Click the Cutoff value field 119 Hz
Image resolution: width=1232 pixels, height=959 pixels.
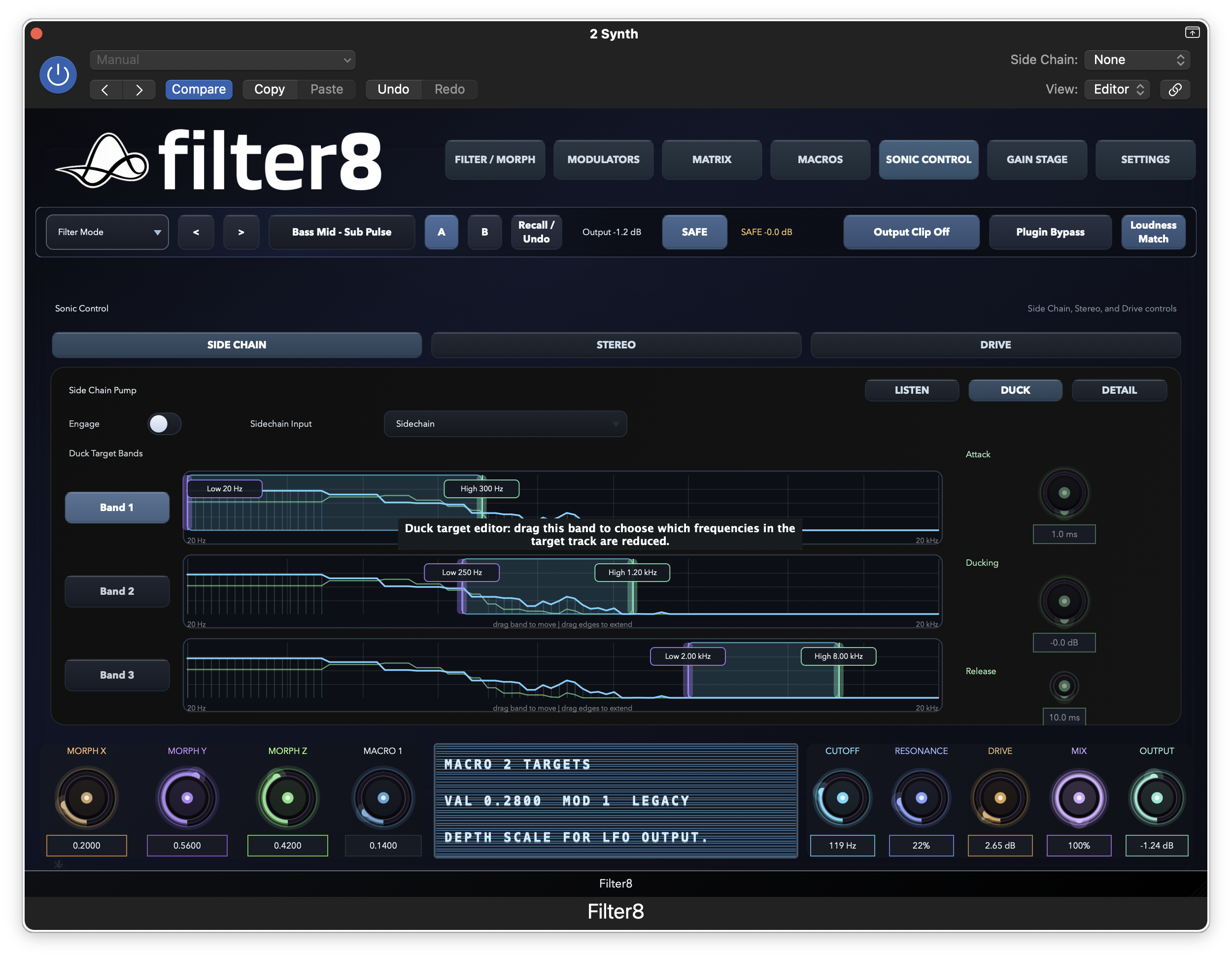(x=842, y=846)
